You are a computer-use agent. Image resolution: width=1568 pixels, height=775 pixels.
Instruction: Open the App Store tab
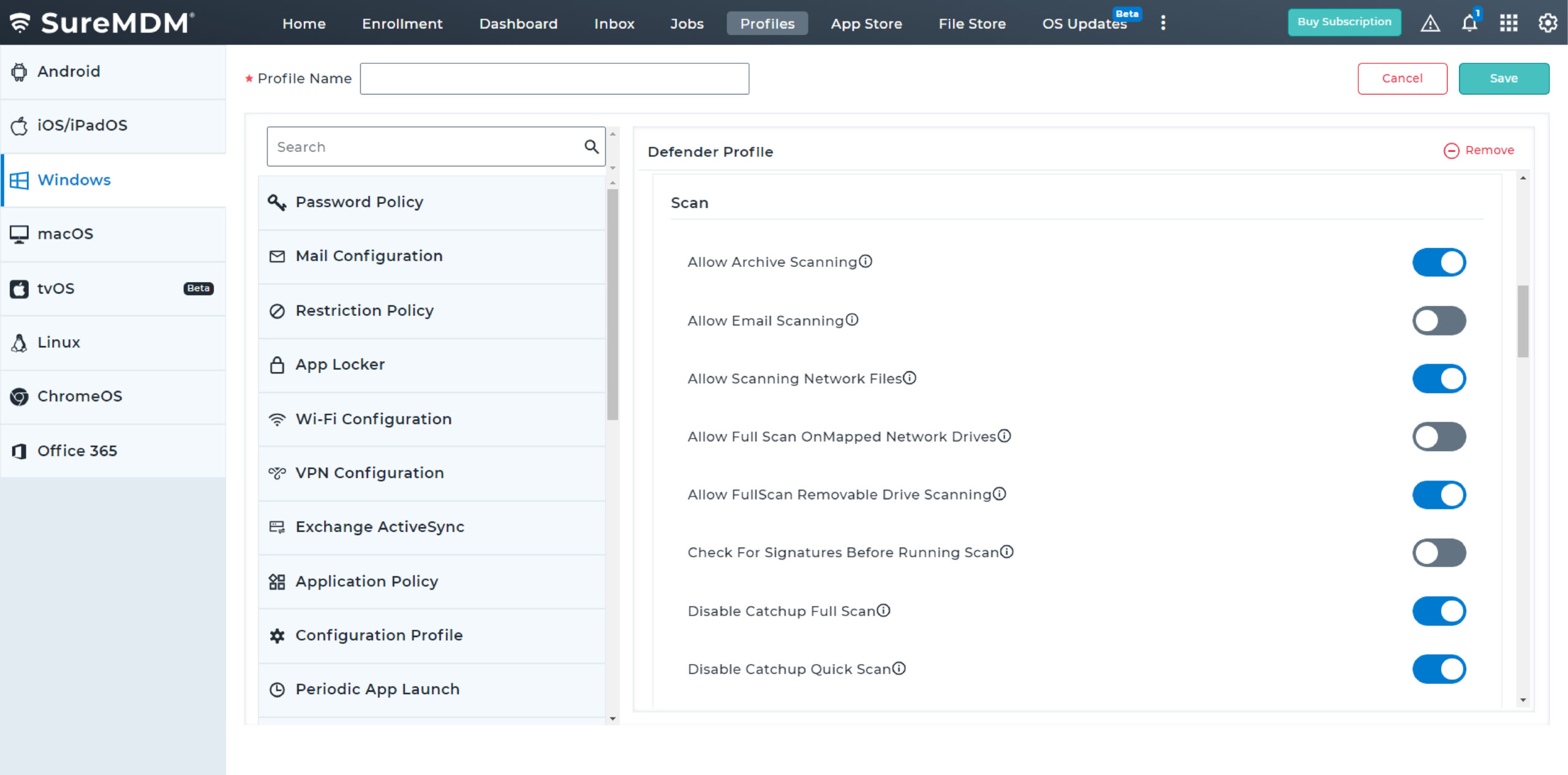866,23
